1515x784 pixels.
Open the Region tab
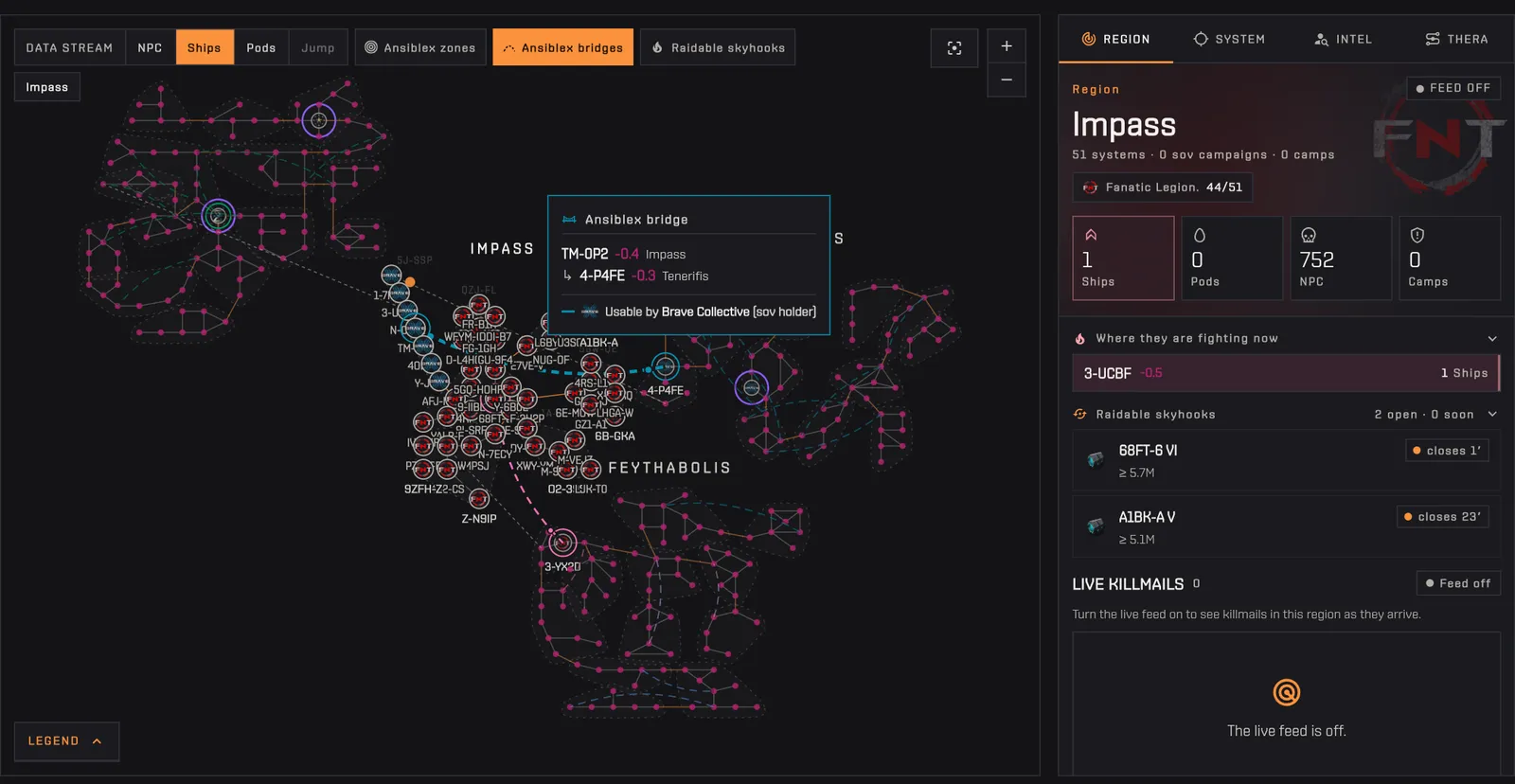click(1115, 39)
